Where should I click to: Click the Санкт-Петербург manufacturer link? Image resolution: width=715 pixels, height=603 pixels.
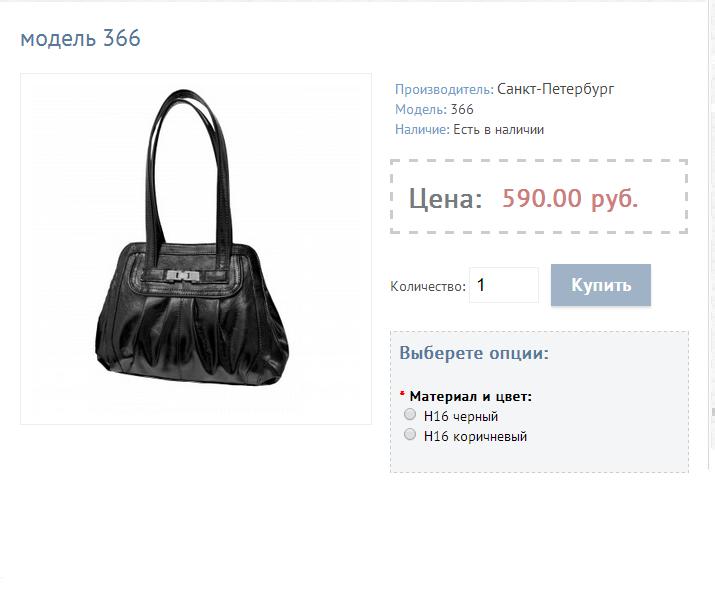[555, 88]
